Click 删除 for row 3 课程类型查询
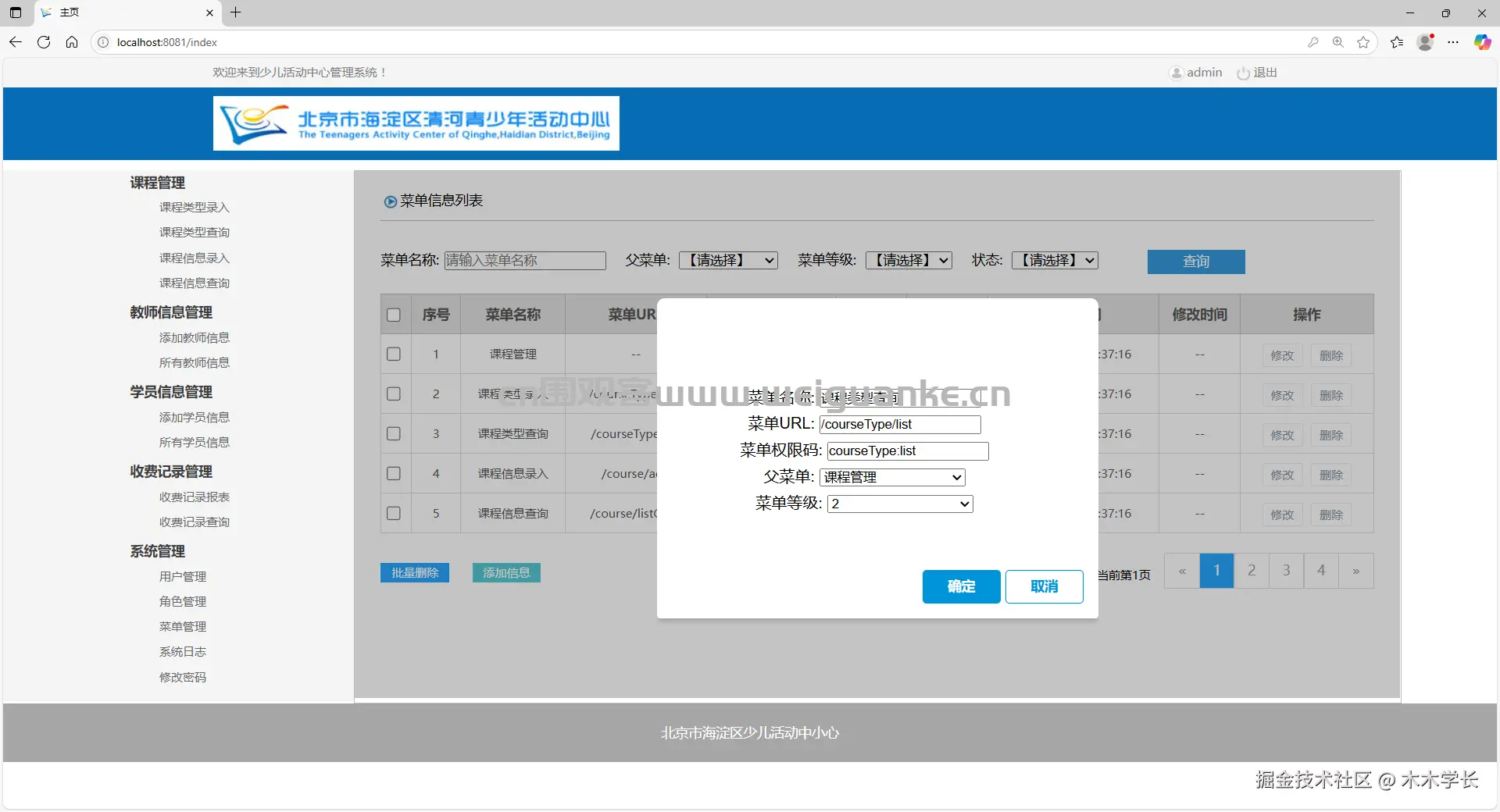Viewport: 1500px width, 812px height. [x=1331, y=435]
